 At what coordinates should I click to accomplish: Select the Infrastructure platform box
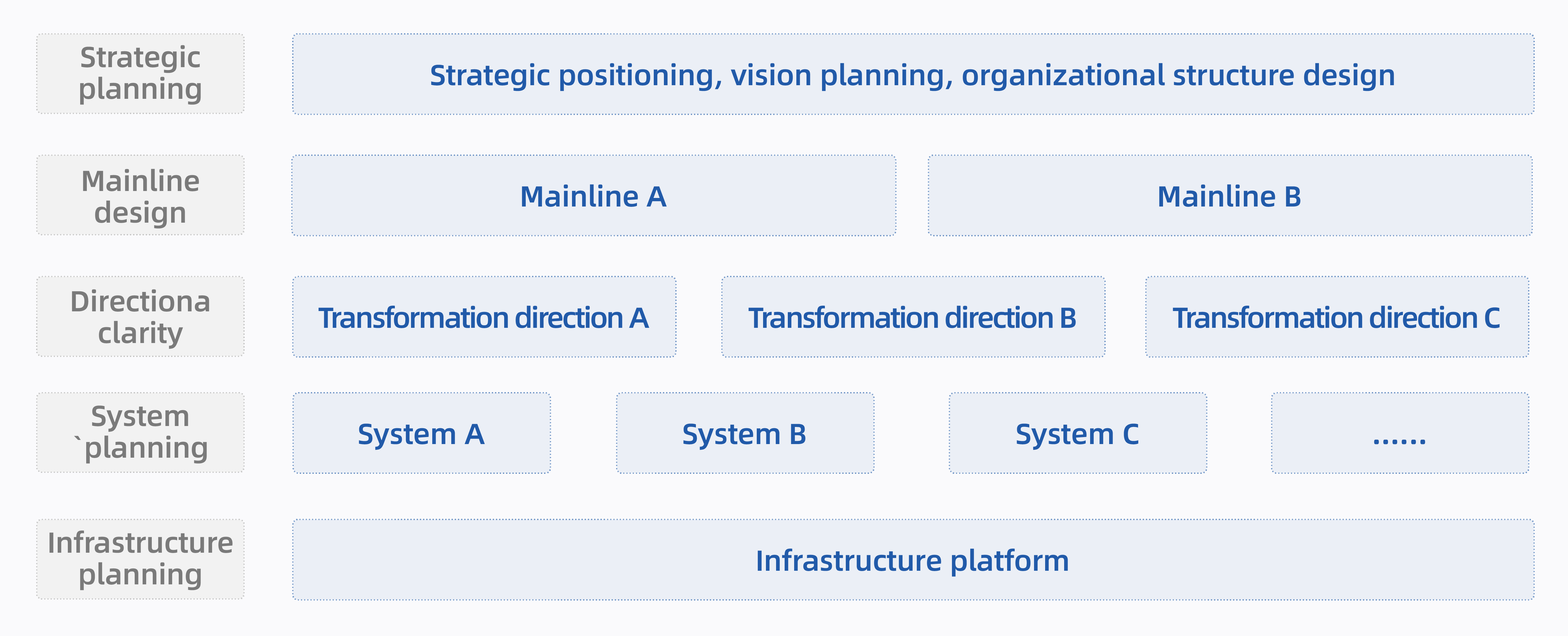point(913,560)
